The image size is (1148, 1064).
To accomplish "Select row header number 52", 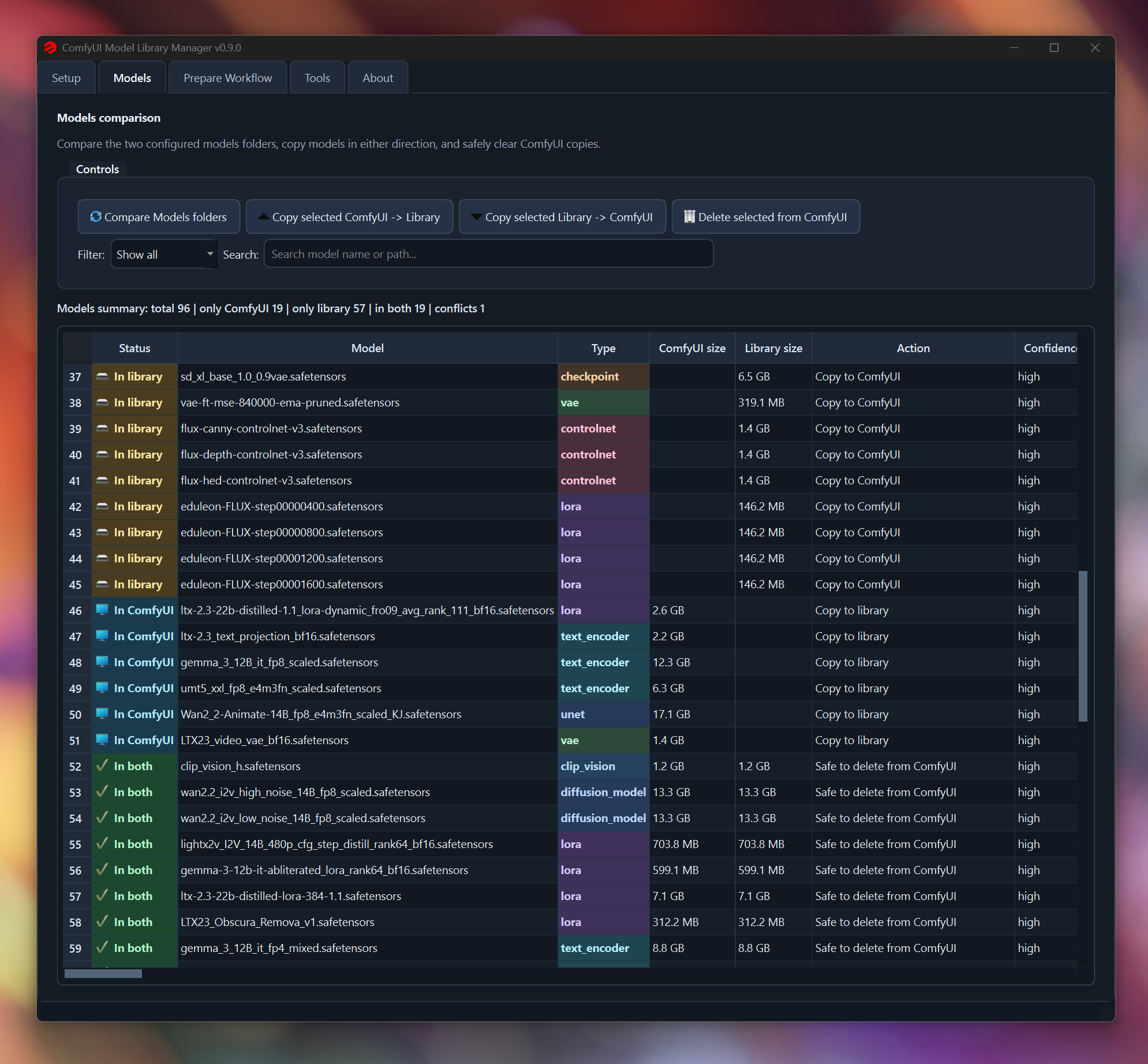I will point(76,766).
